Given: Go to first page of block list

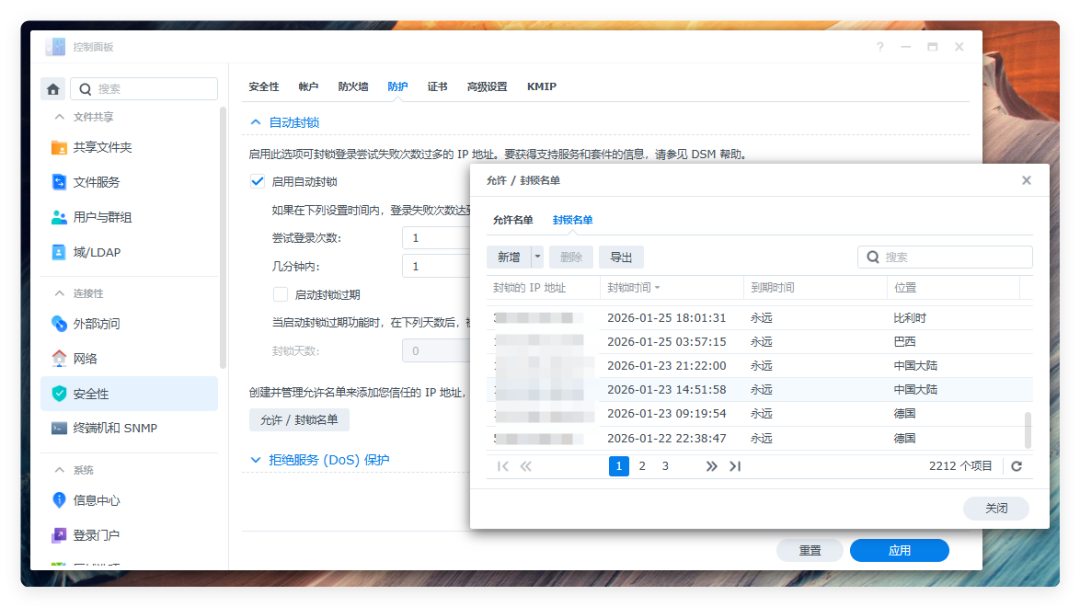Looking at the screenshot, I should (503, 466).
